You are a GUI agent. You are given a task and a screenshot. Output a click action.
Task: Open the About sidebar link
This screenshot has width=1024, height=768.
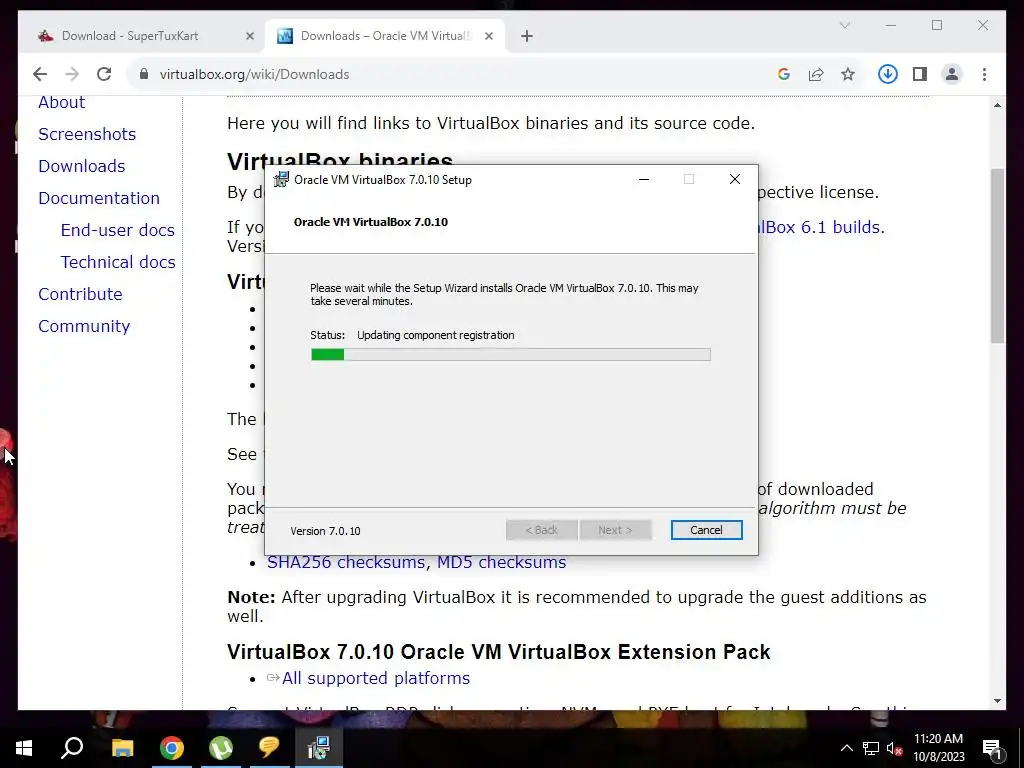tap(61, 103)
